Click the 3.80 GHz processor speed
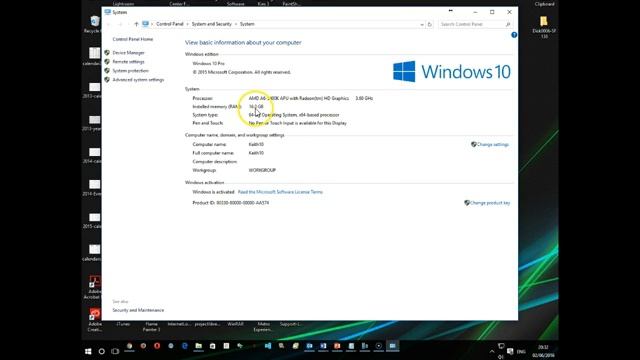 (364, 98)
